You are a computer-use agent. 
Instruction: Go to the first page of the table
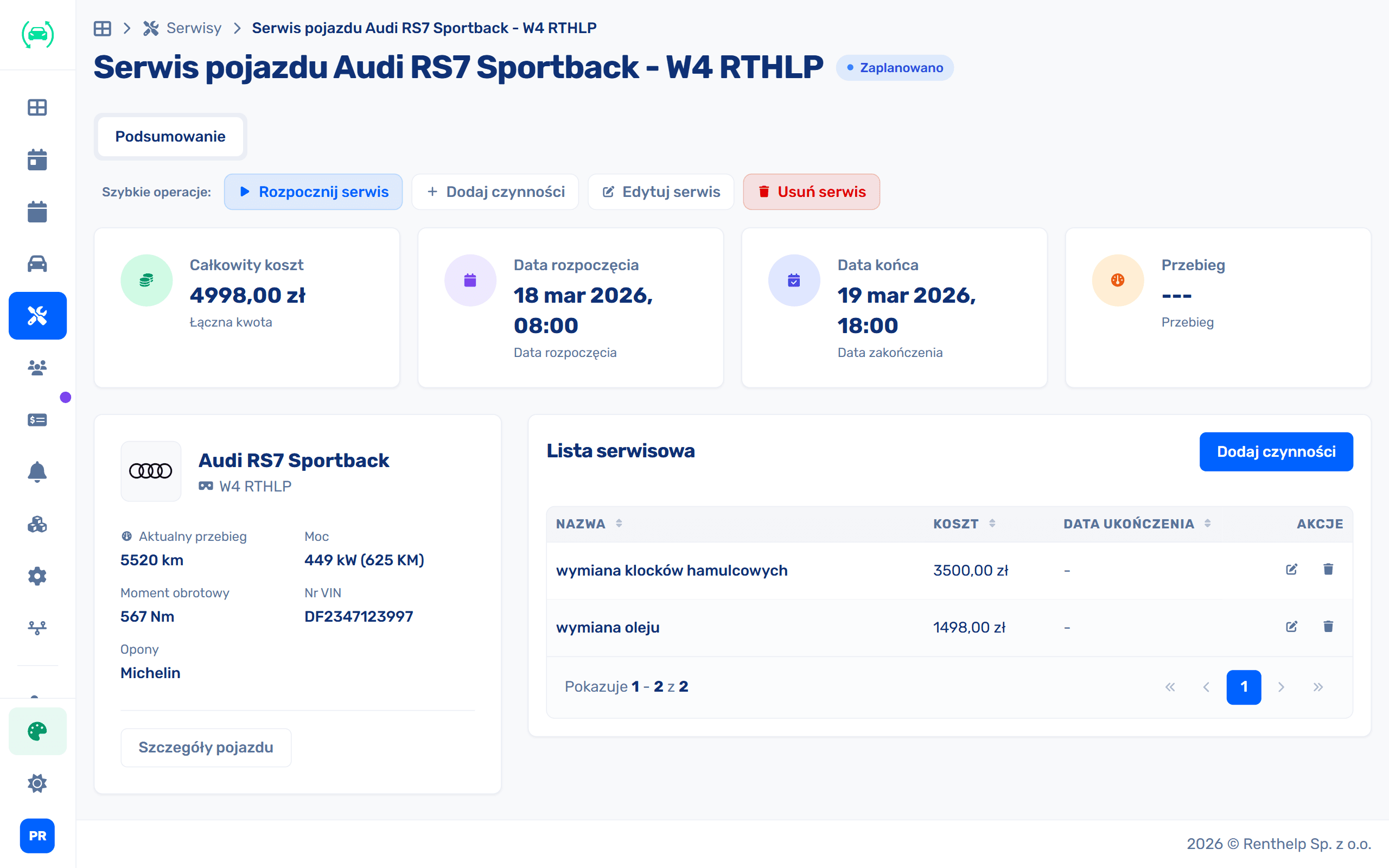[x=1170, y=687]
